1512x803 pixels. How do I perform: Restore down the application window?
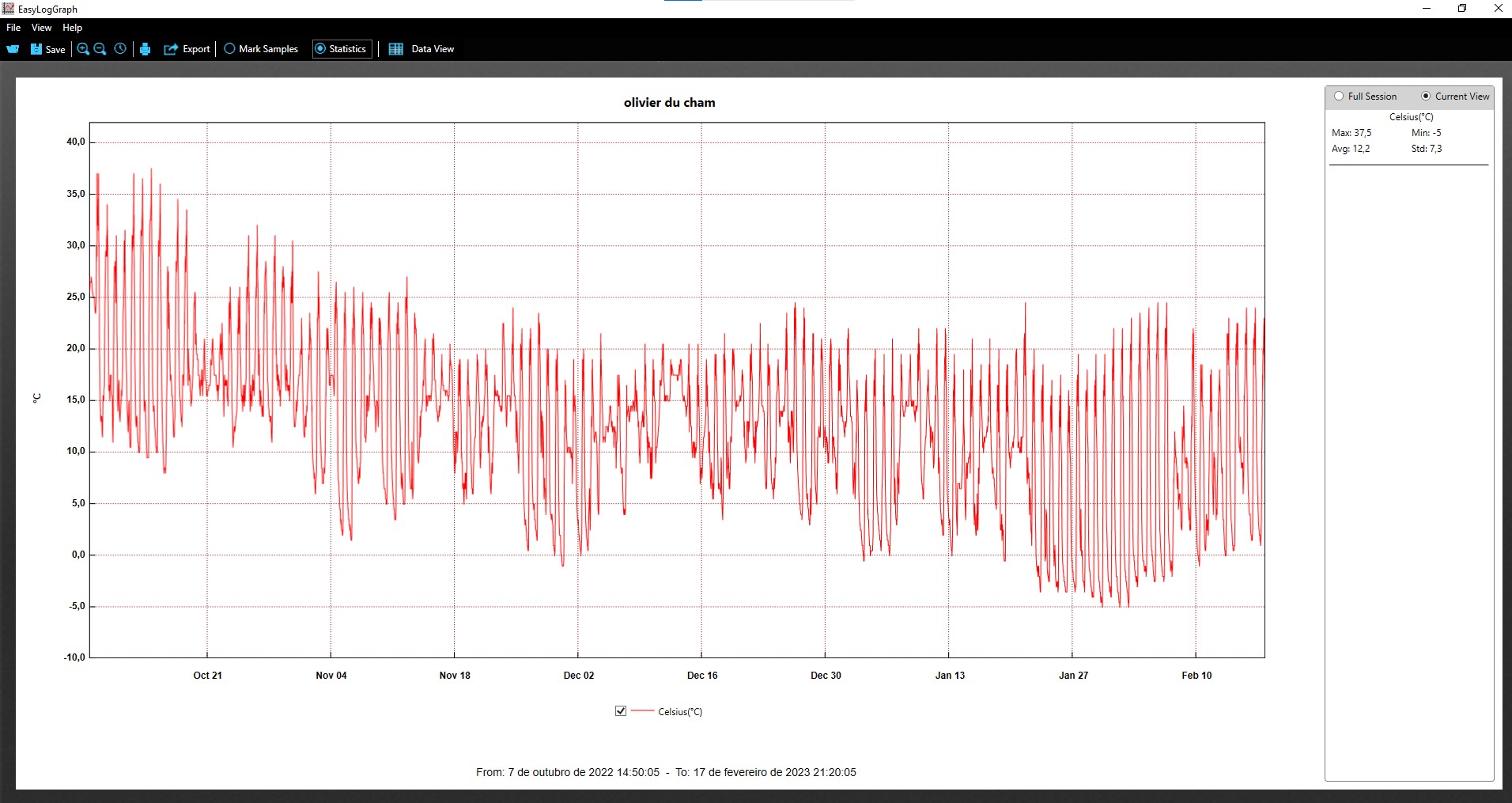1462,9
